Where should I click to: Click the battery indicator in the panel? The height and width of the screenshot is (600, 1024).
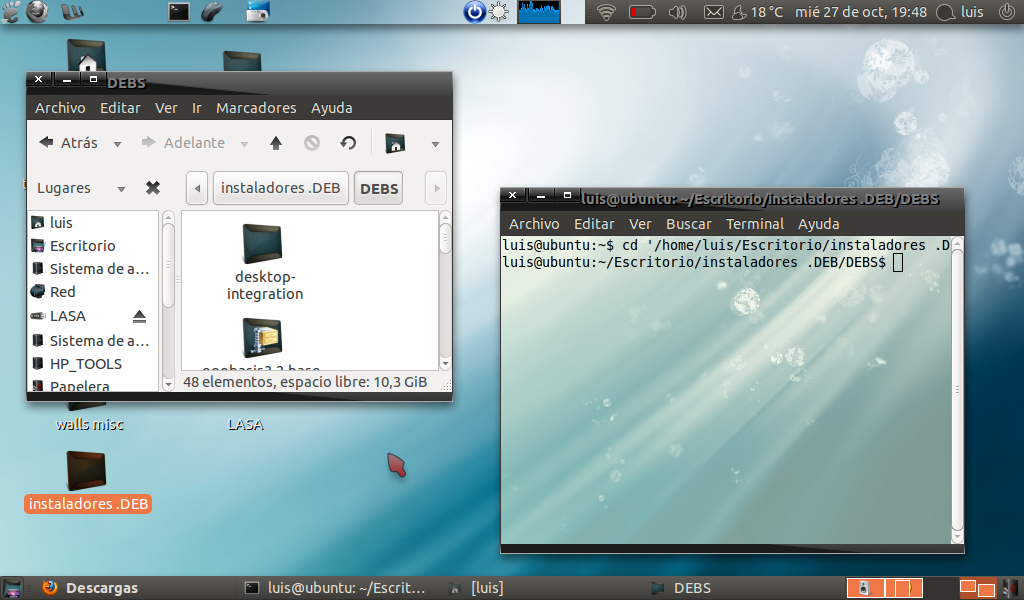point(643,12)
